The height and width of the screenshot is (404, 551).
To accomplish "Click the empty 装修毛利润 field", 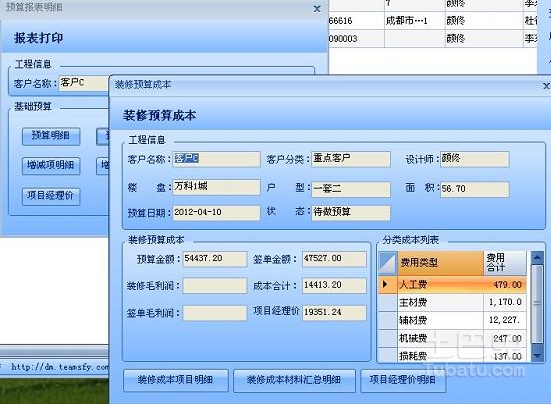I will 215,286.
